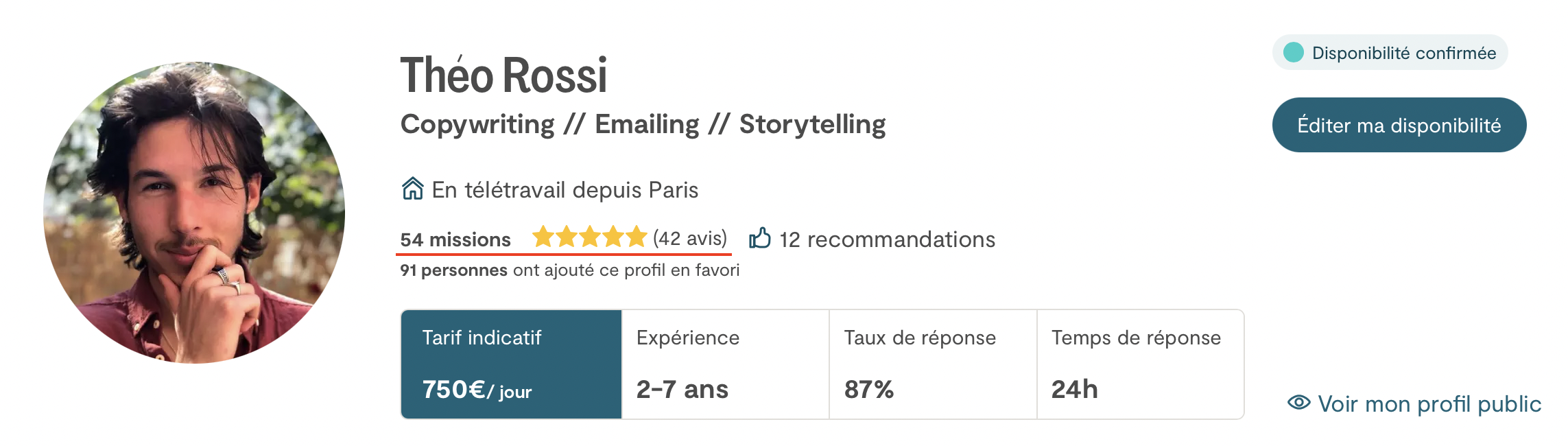Click the house telework icon
The image size is (1568, 446).
[412, 188]
